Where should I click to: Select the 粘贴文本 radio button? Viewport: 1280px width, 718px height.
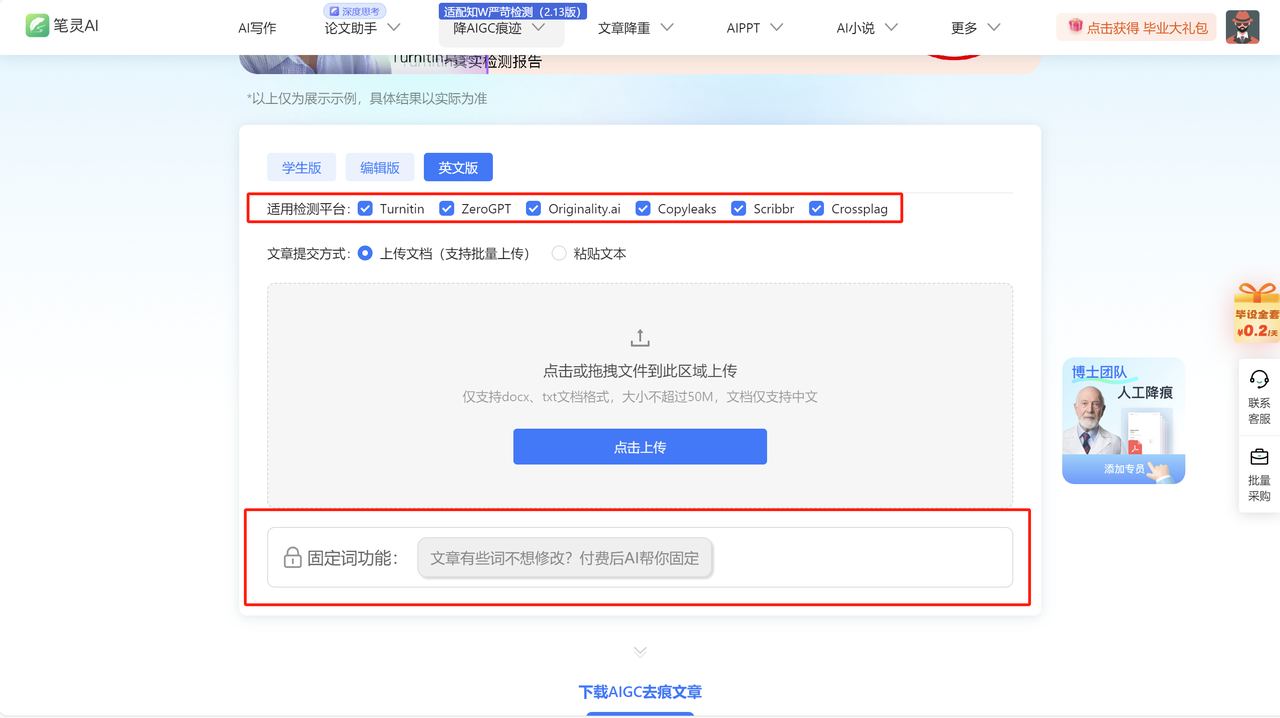pyautogui.click(x=559, y=253)
